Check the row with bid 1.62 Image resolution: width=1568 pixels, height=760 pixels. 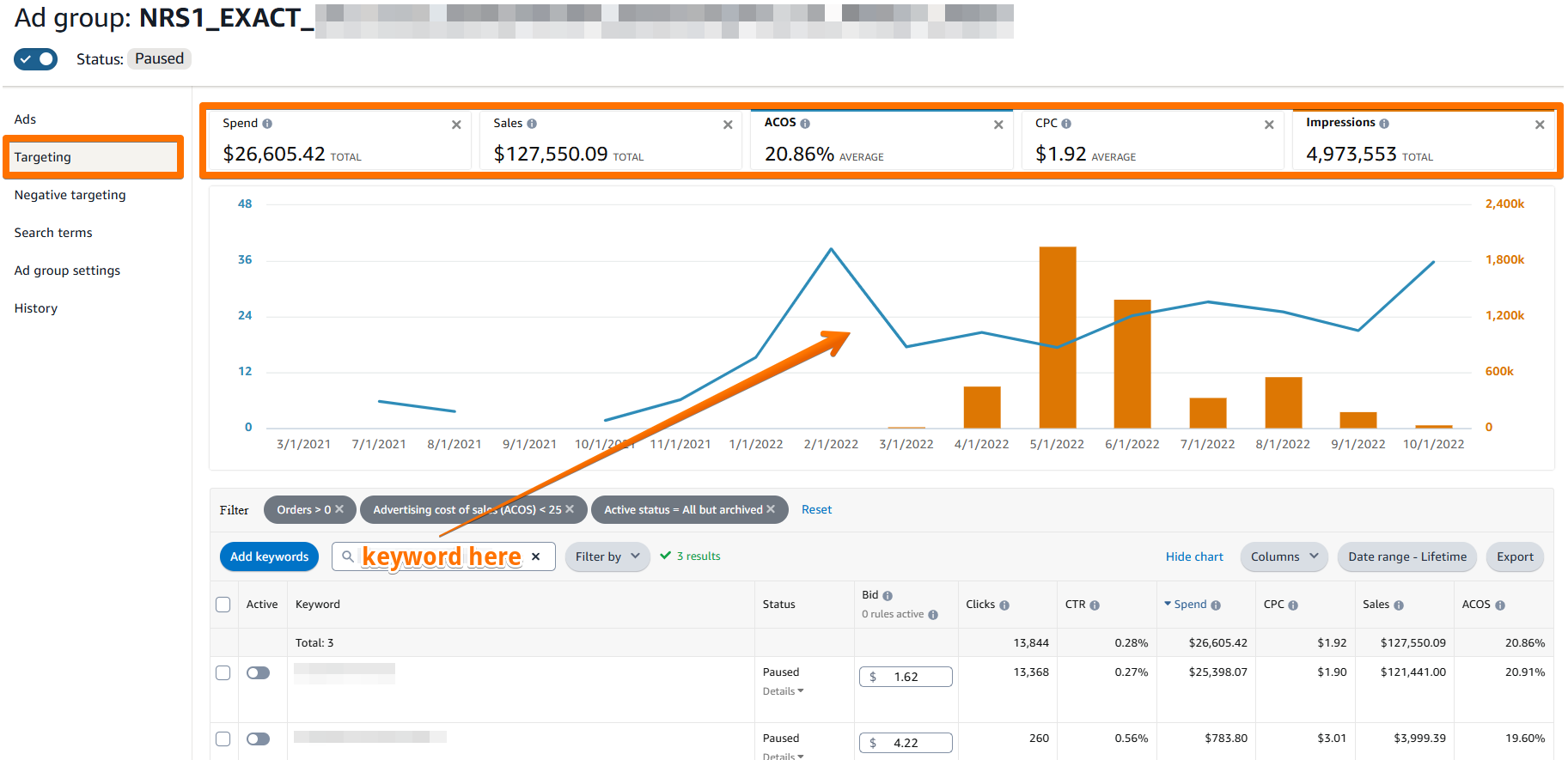tap(223, 672)
